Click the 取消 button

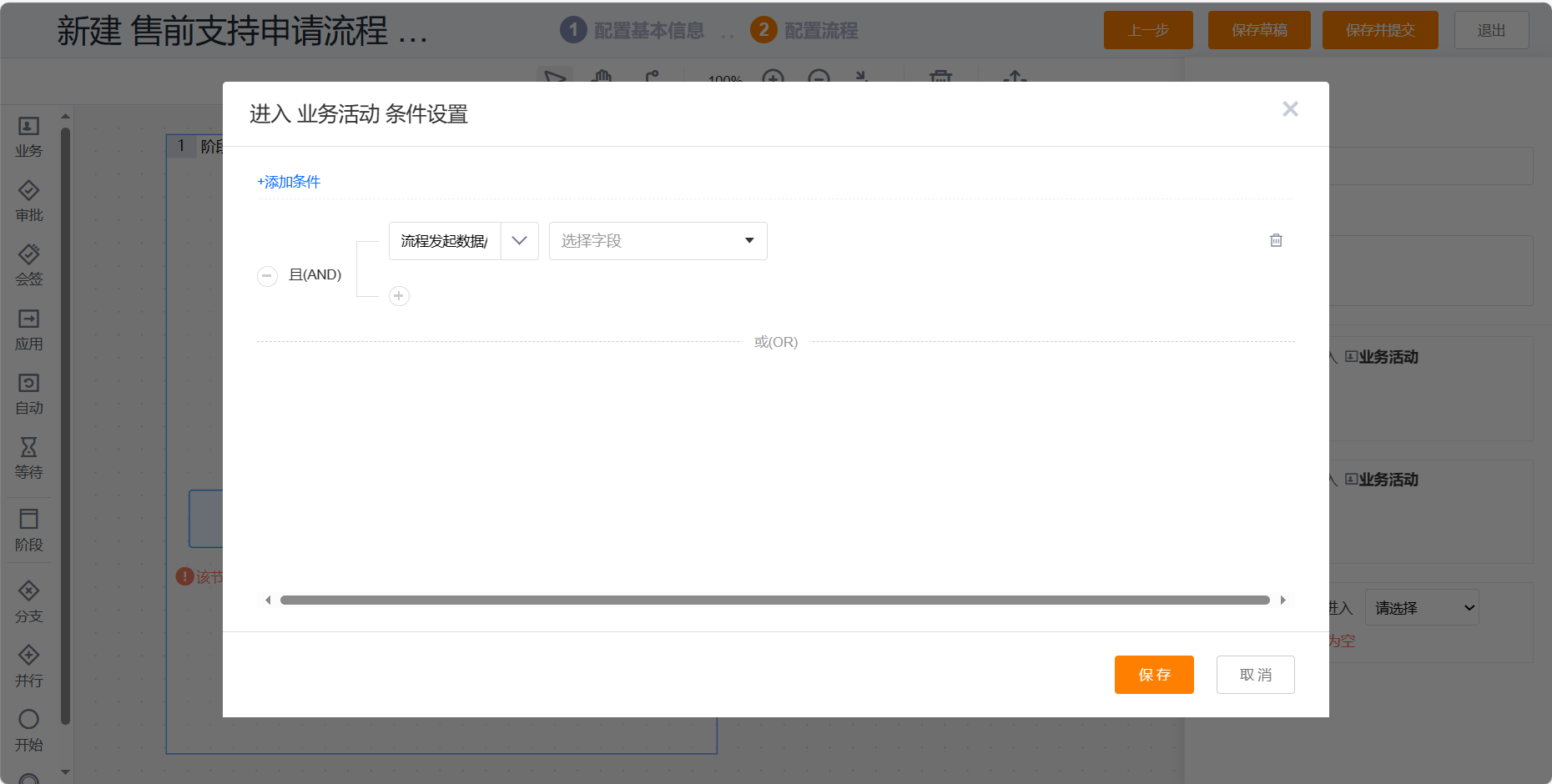1256,675
